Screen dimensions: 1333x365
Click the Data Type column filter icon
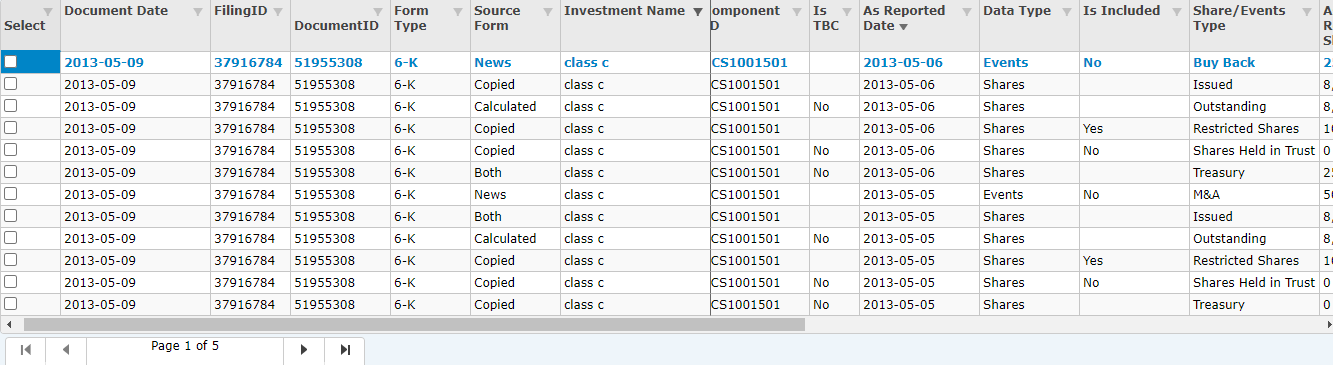[x=1066, y=11]
